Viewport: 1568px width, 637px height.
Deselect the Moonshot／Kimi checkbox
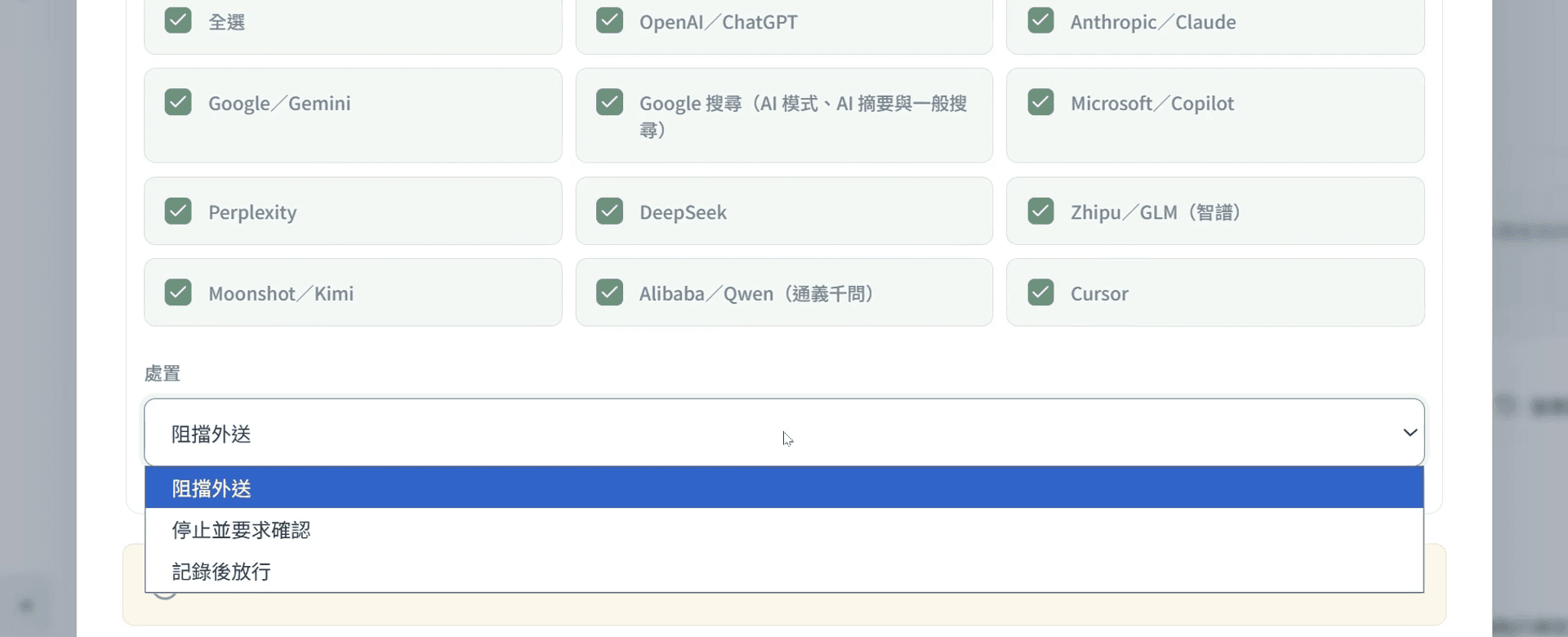(x=178, y=292)
